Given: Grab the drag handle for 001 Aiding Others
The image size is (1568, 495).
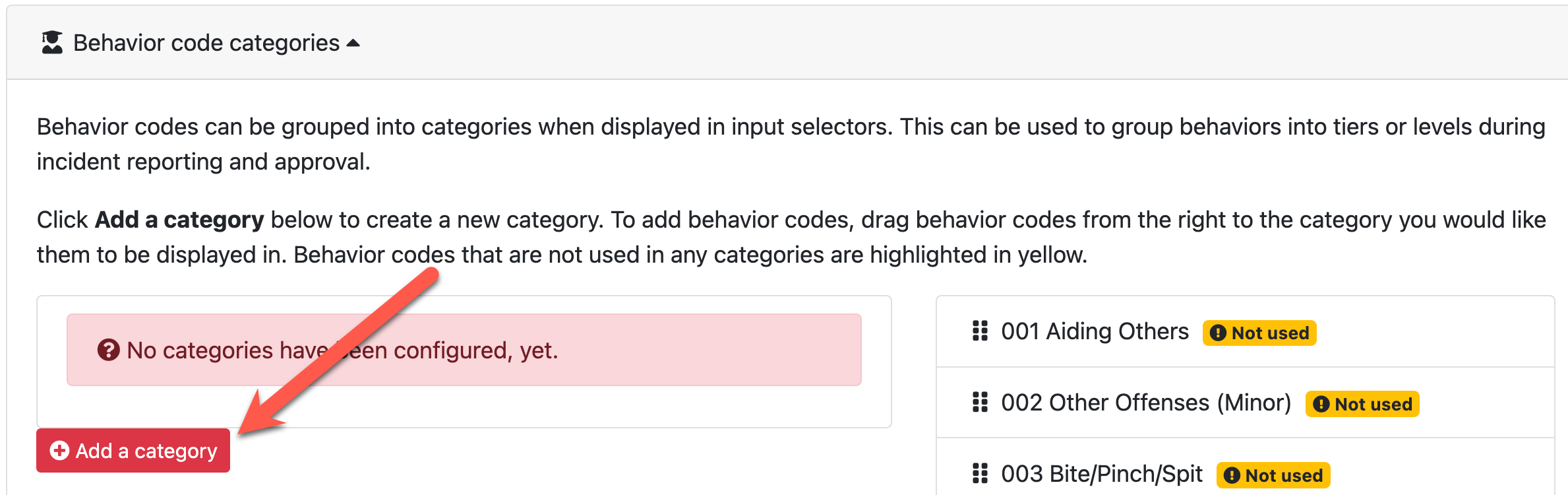Looking at the screenshot, I should tap(980, 331).
